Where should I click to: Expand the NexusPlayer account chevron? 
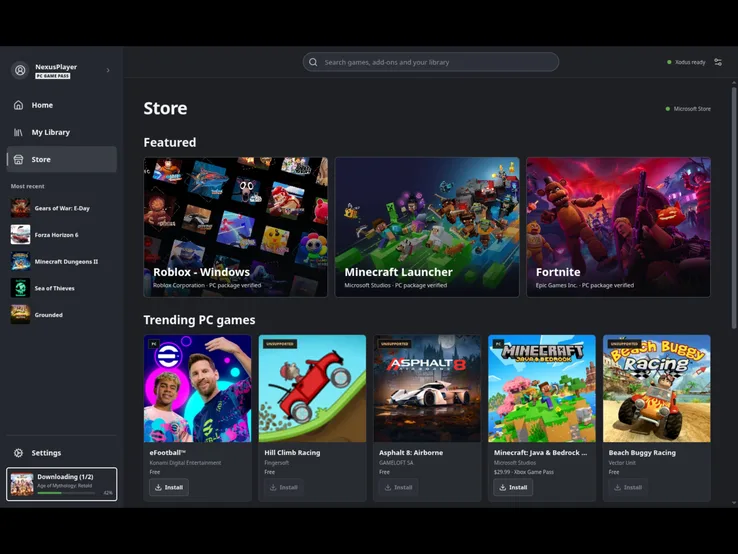click(x=108, y=71)
